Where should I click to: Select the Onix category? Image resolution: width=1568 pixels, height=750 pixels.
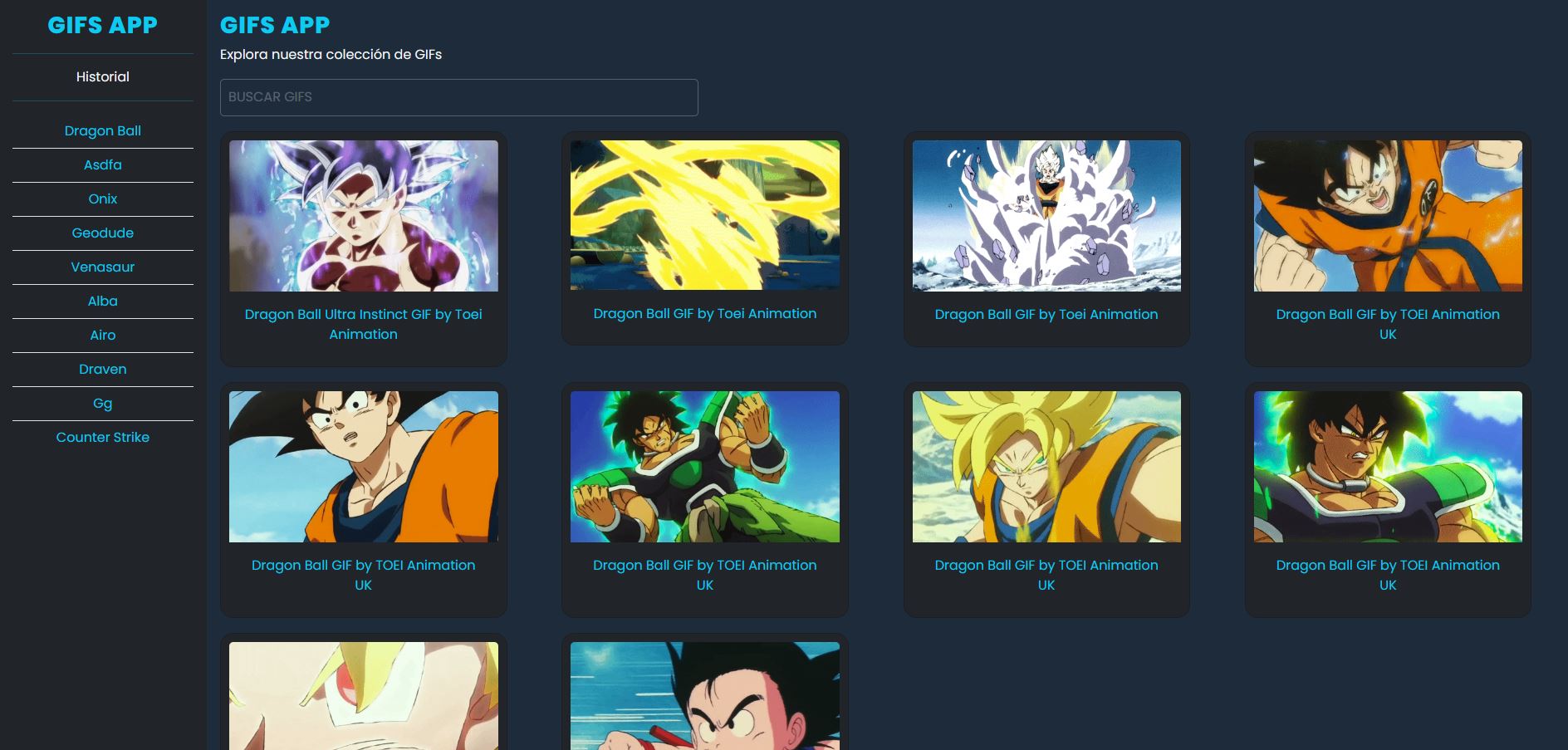[x=102, y=199]
